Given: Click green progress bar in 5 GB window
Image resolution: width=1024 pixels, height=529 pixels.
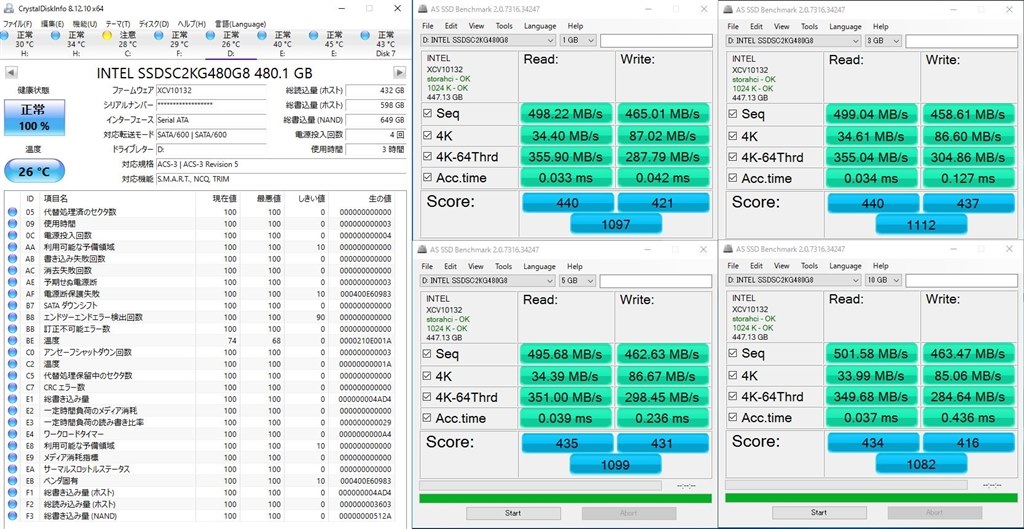Looking at the screenshot, I should point(566,498).
